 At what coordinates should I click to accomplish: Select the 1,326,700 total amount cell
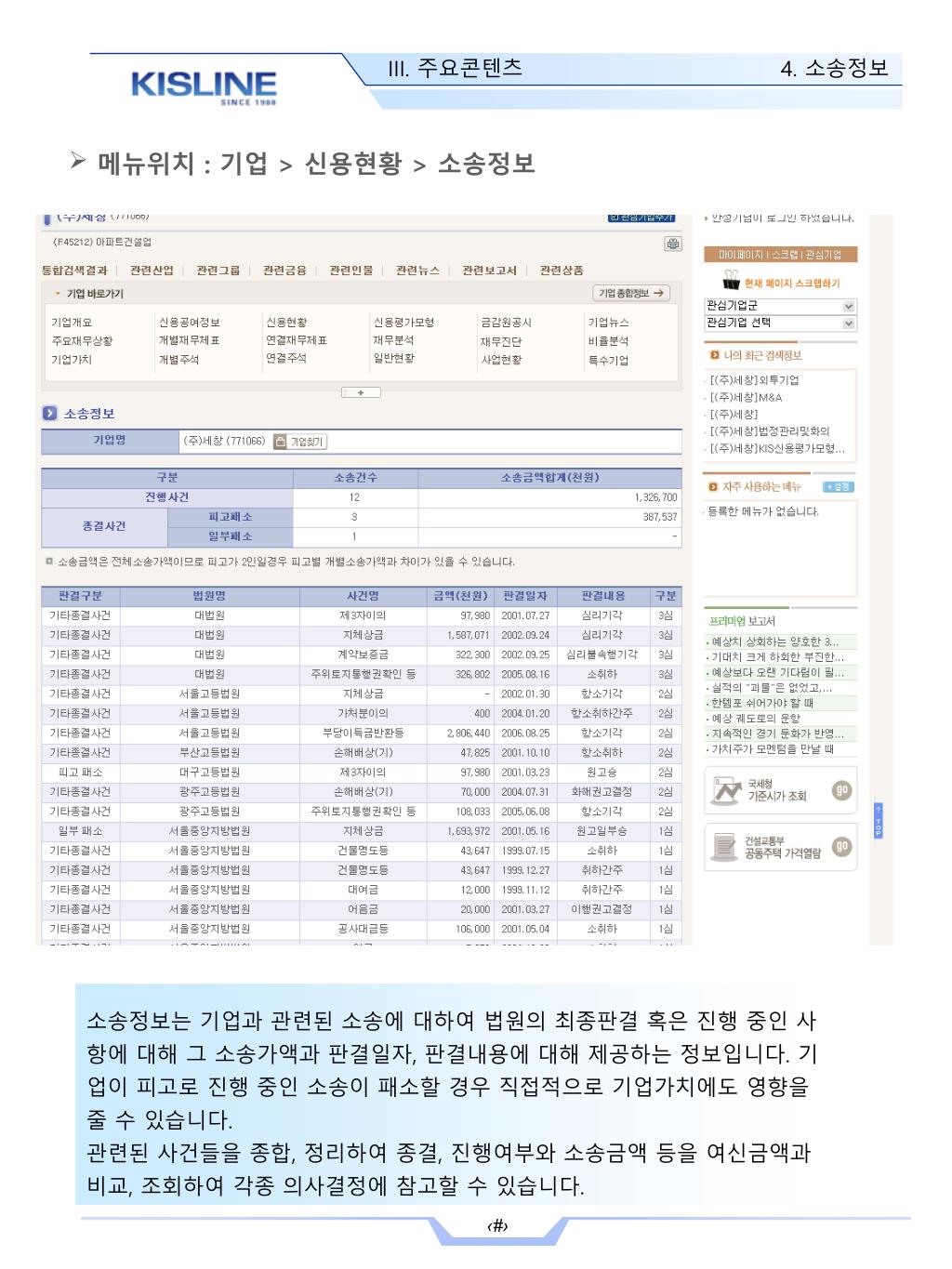pos(550,497)
